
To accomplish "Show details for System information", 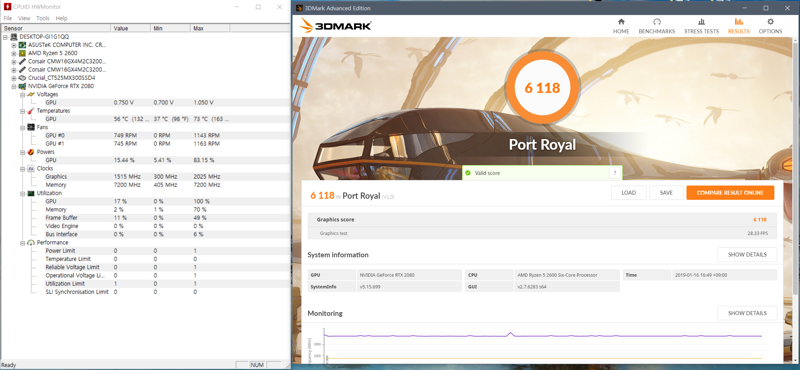I will click(x=747, y=254).
